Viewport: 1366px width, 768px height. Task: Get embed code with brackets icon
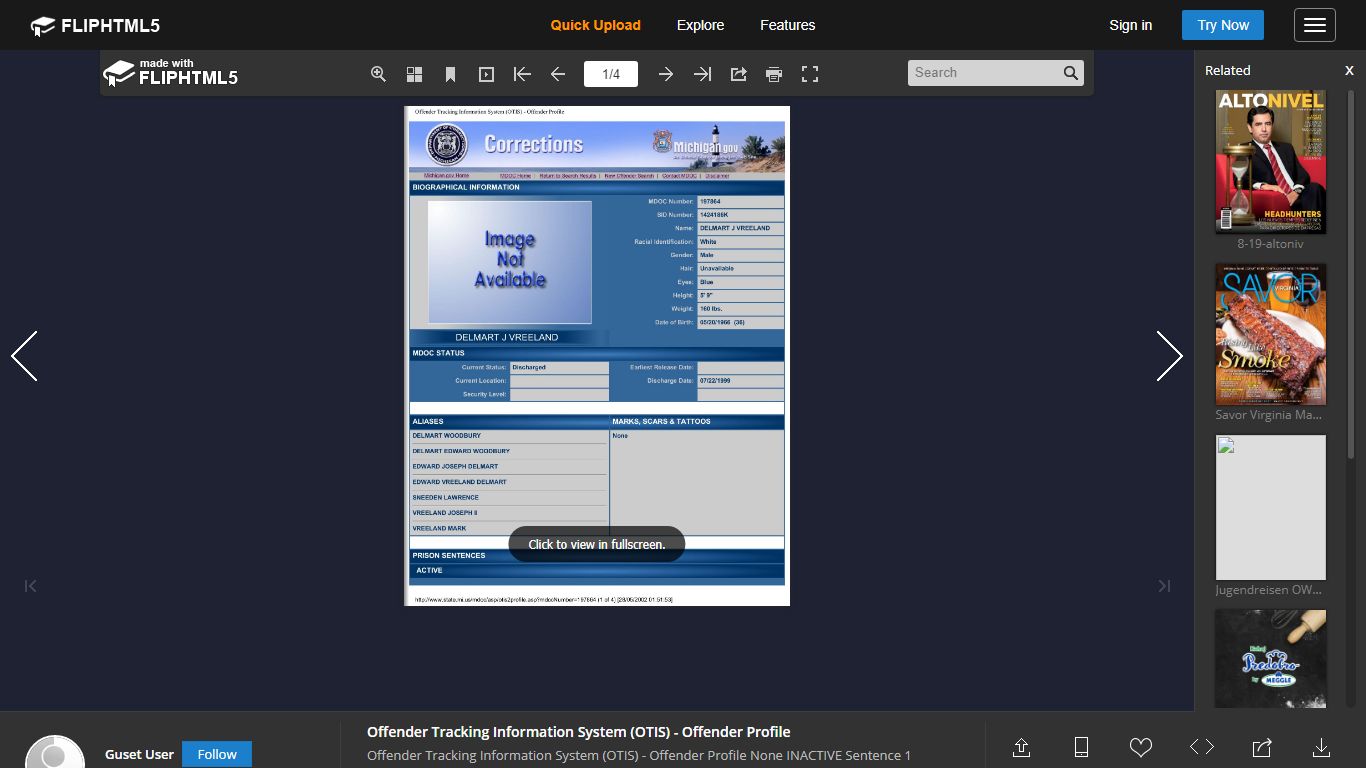(1202, 747)
